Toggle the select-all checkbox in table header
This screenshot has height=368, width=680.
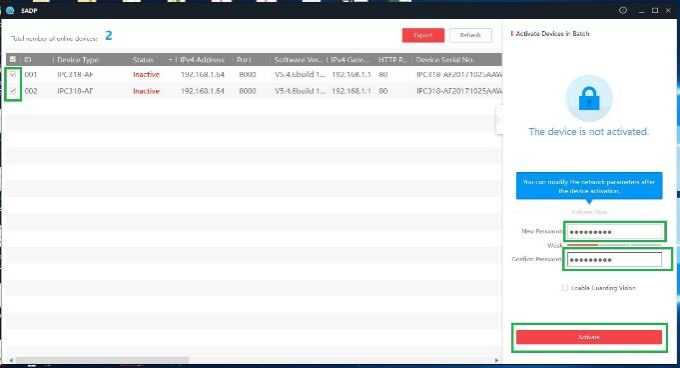(x=13, y=59)
